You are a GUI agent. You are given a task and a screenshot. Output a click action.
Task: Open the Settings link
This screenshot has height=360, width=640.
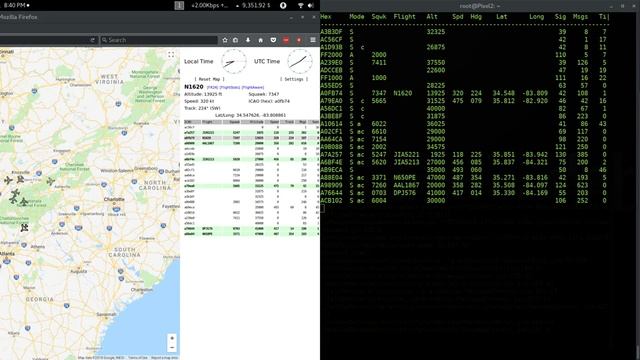click(294, 79)
